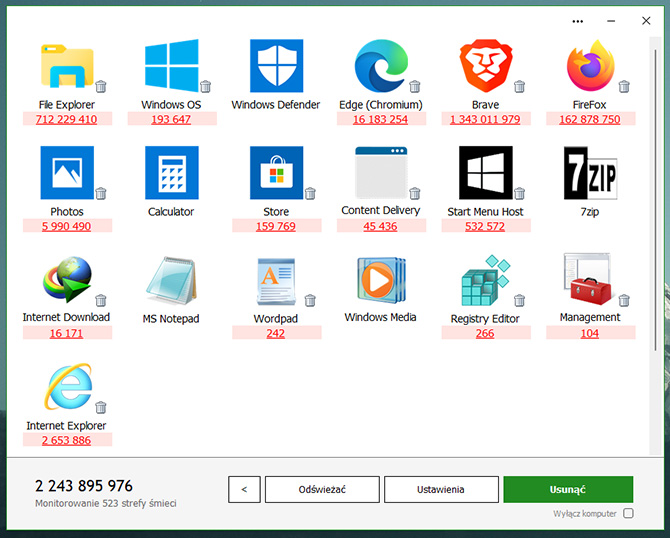670x538 pixels.
Task: Open Registry Editor size link 266
Action: [485, 333]
